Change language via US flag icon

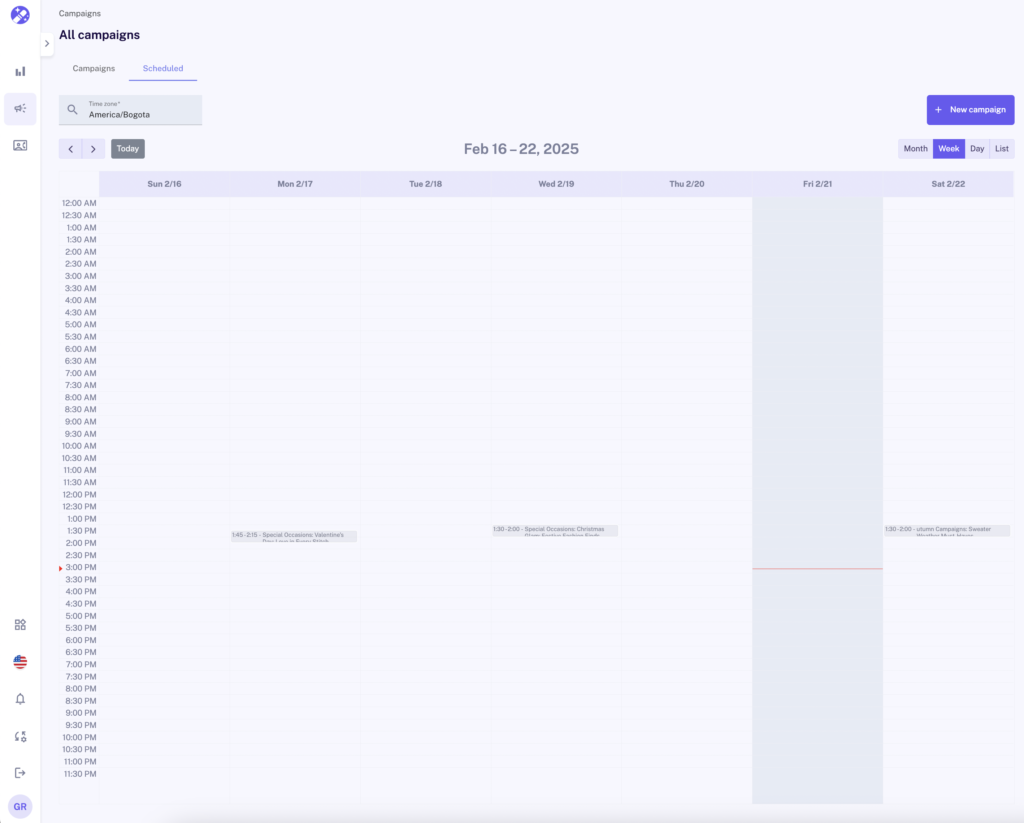20,662
